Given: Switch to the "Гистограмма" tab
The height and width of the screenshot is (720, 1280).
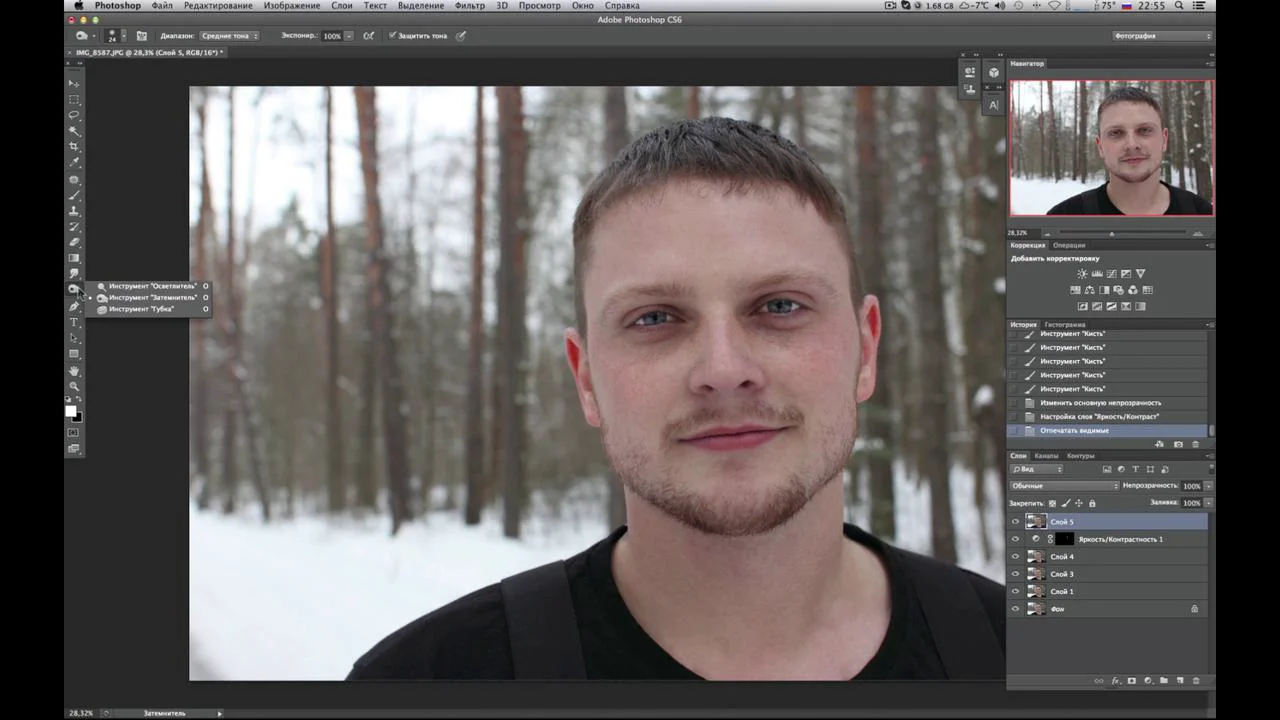Looking at the screenshot, I should pyautogui.click(x=1065, y=325).
